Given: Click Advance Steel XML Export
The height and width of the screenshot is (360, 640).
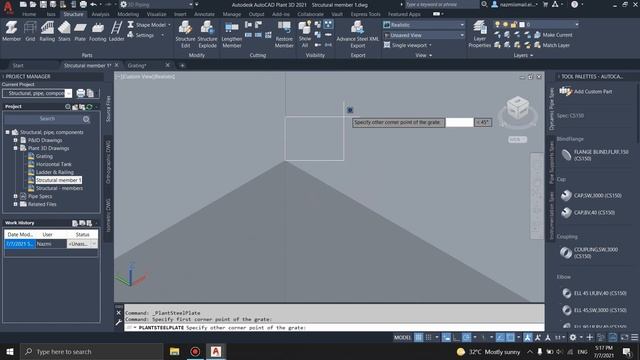Looking at the screenshot, I should coord(358,34).
